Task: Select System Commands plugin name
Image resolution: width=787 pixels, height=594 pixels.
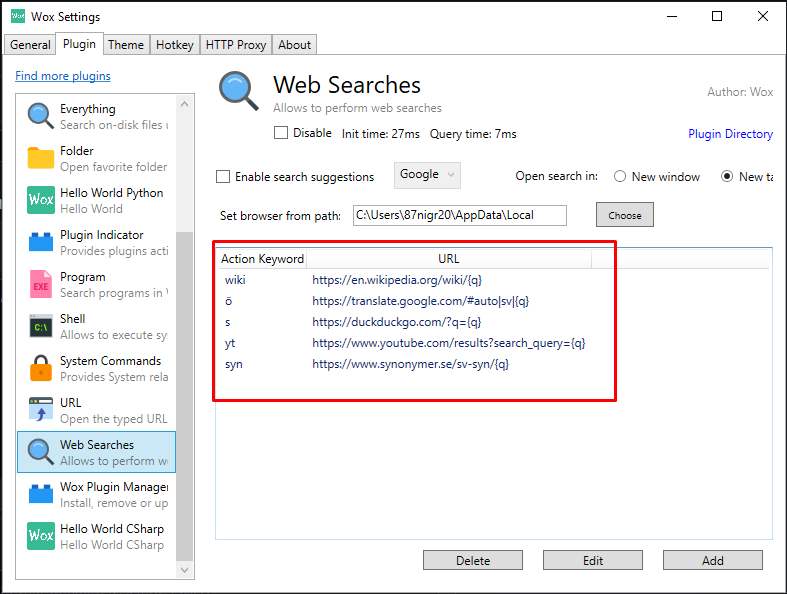Action: click(x=110, y=361)
